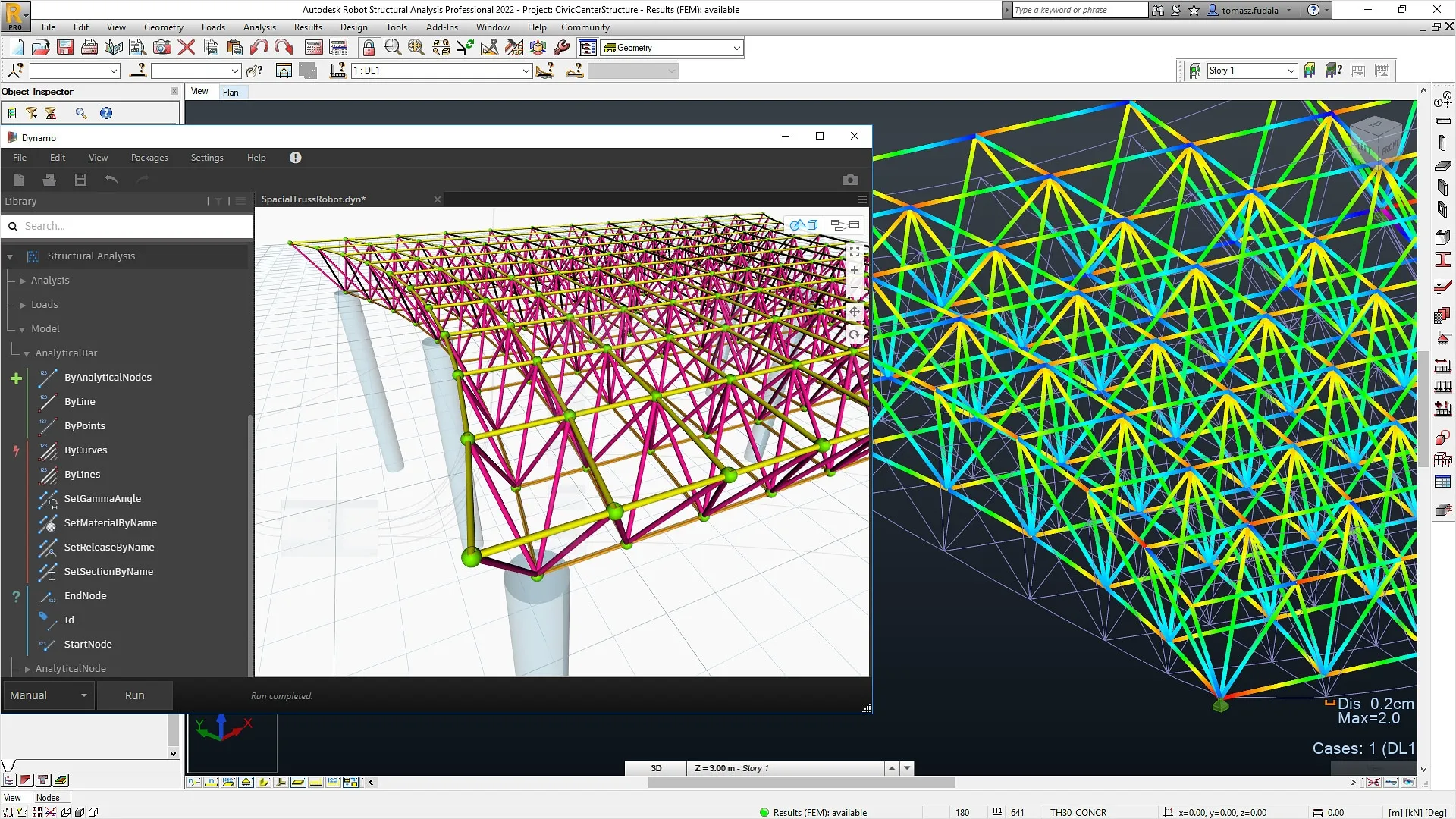Open the Packages menu in Dynamo
This screenshot has width=1456, height=819.
pyautogui.click(x=149, y=158)
